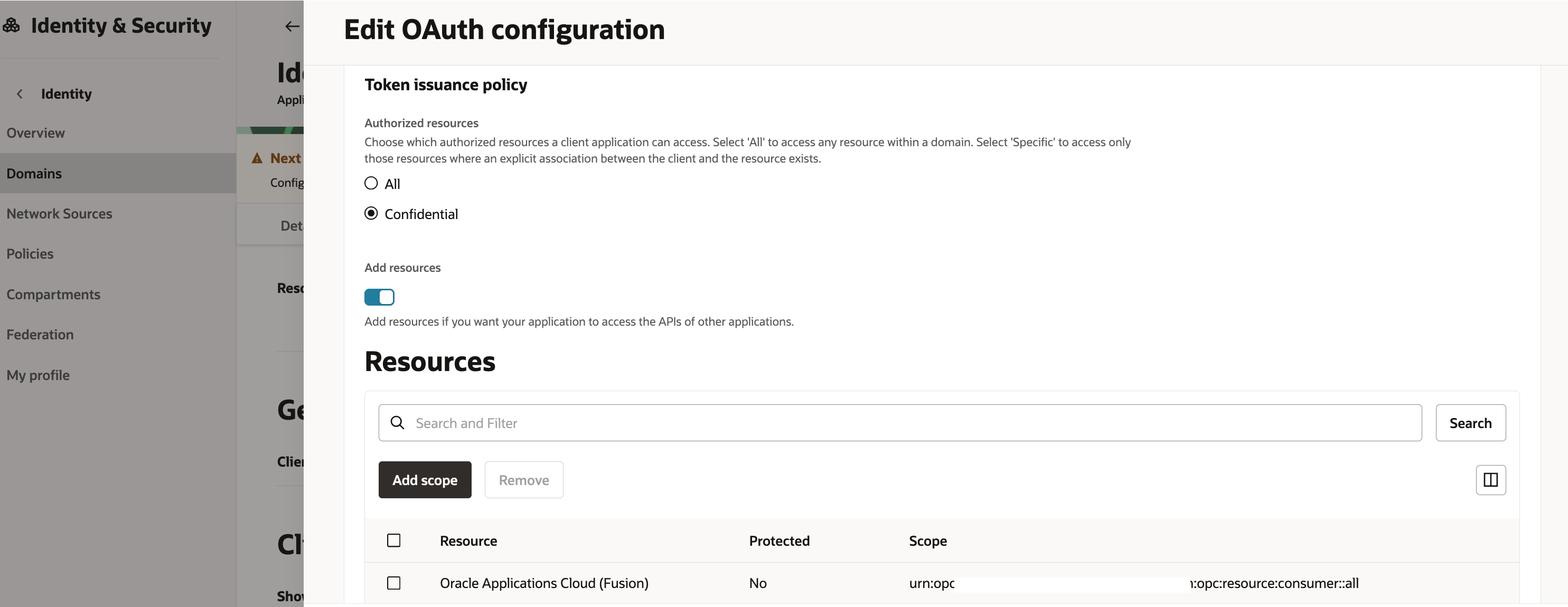1568x607 pixels.
Task: Click the Remove button
Action: (x=523, y=479)
